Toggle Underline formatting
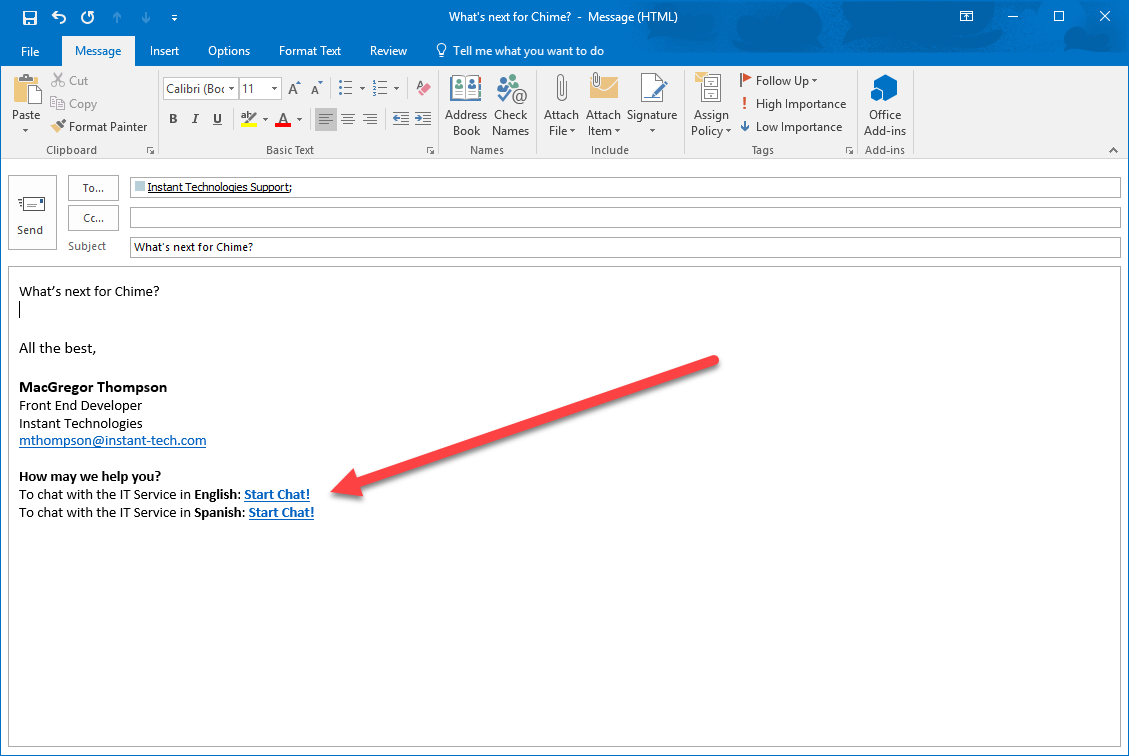Viewport: 1129px width, 756px height. 217,120
